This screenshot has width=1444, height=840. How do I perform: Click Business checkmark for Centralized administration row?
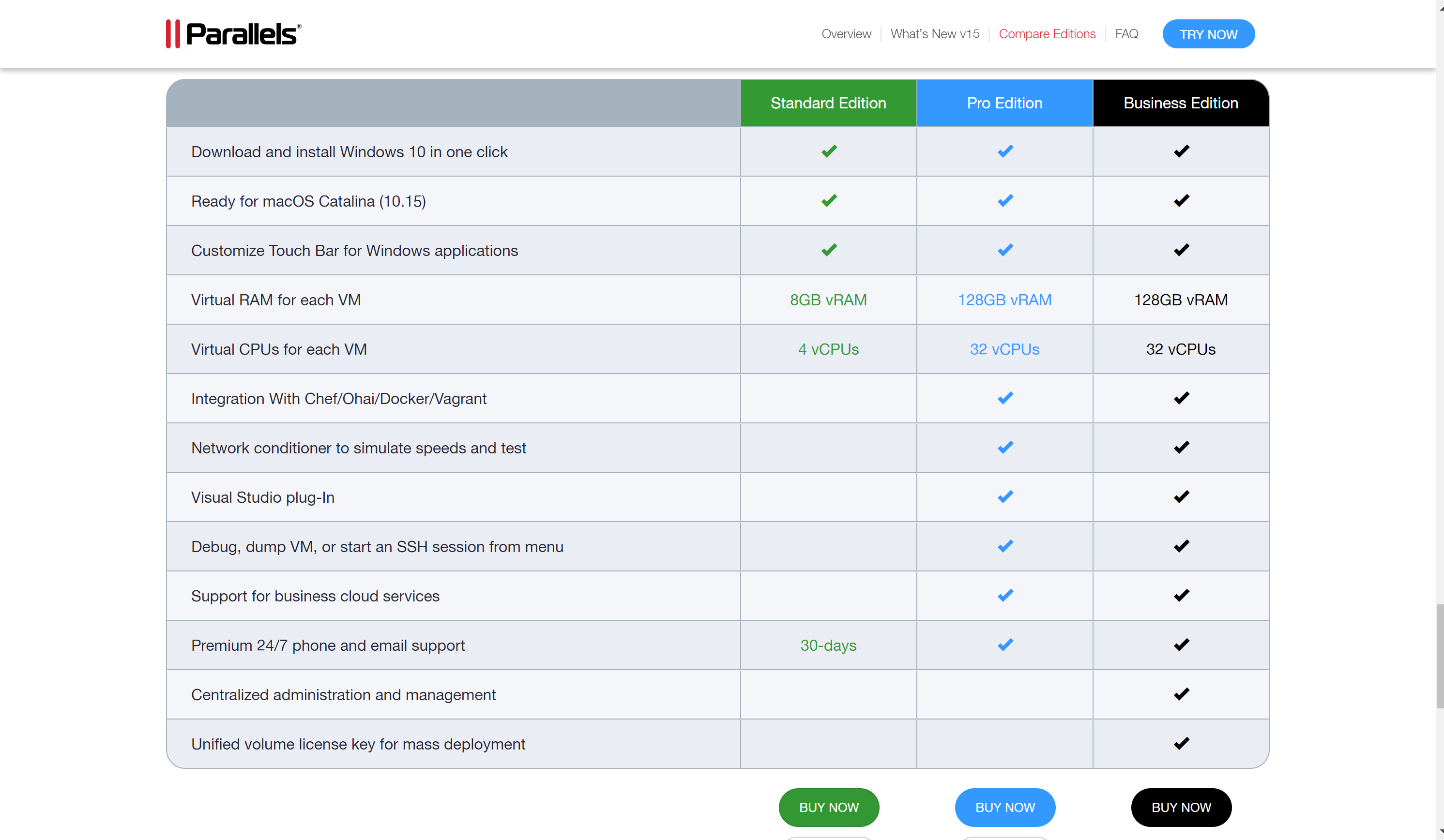(x=1181, y=694)
